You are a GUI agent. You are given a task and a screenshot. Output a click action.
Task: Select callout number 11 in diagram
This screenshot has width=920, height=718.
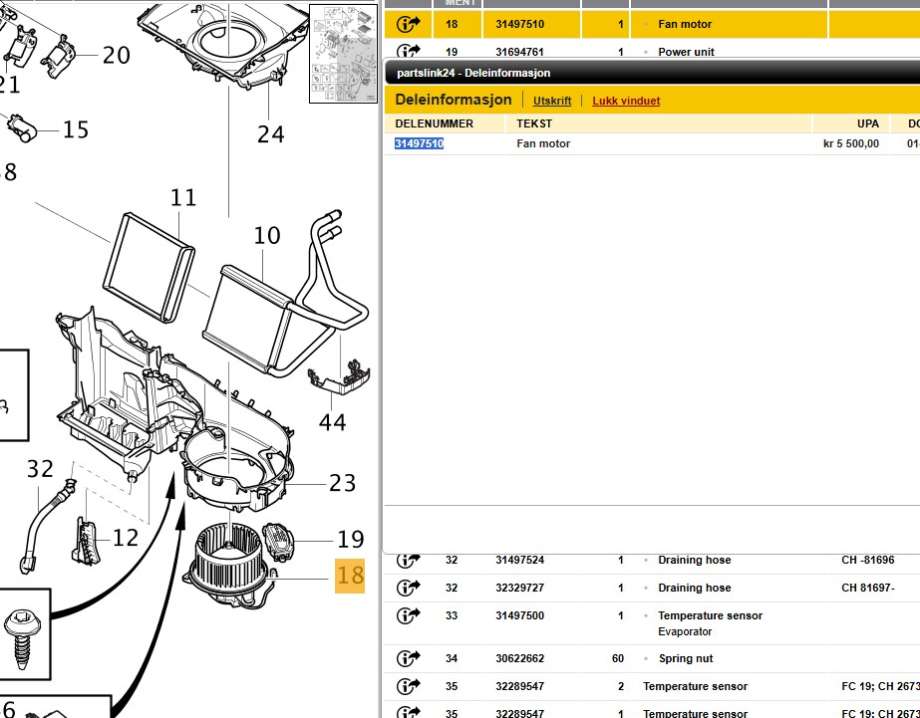183,198
